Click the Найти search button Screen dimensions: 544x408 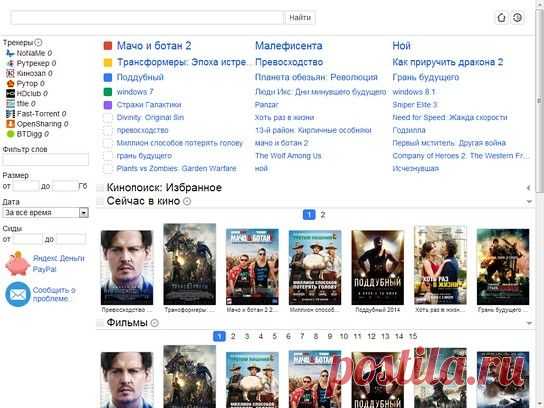pos(300,18)
